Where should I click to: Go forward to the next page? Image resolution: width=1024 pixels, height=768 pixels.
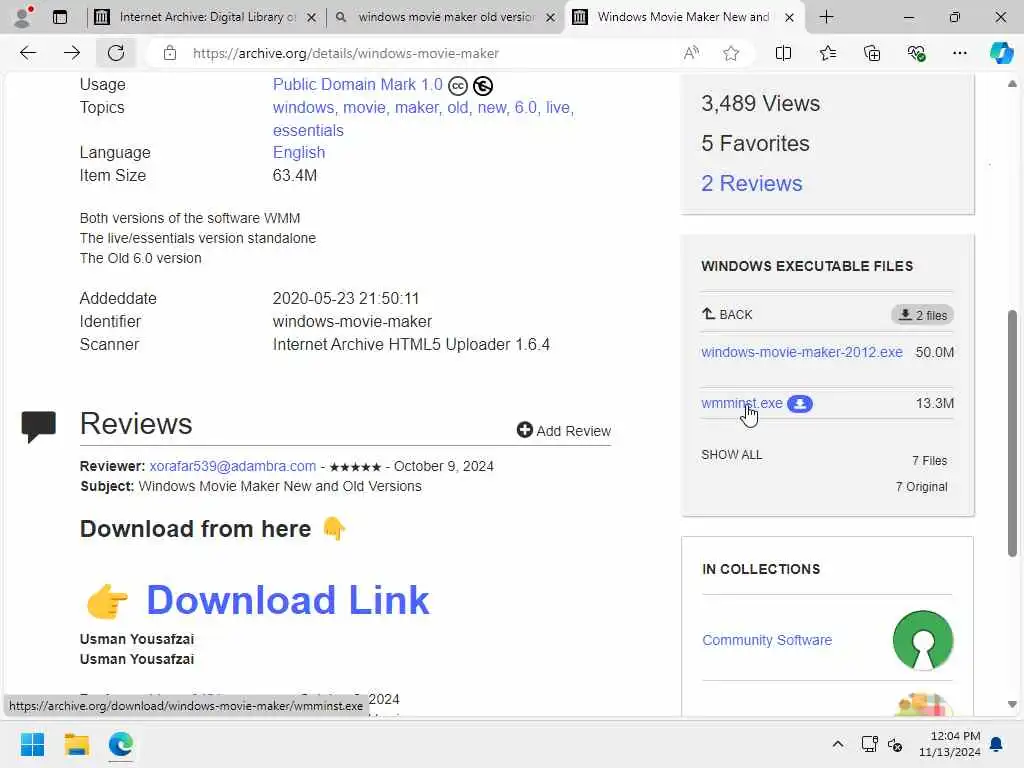pyautogui.click(x=72, y=53)
